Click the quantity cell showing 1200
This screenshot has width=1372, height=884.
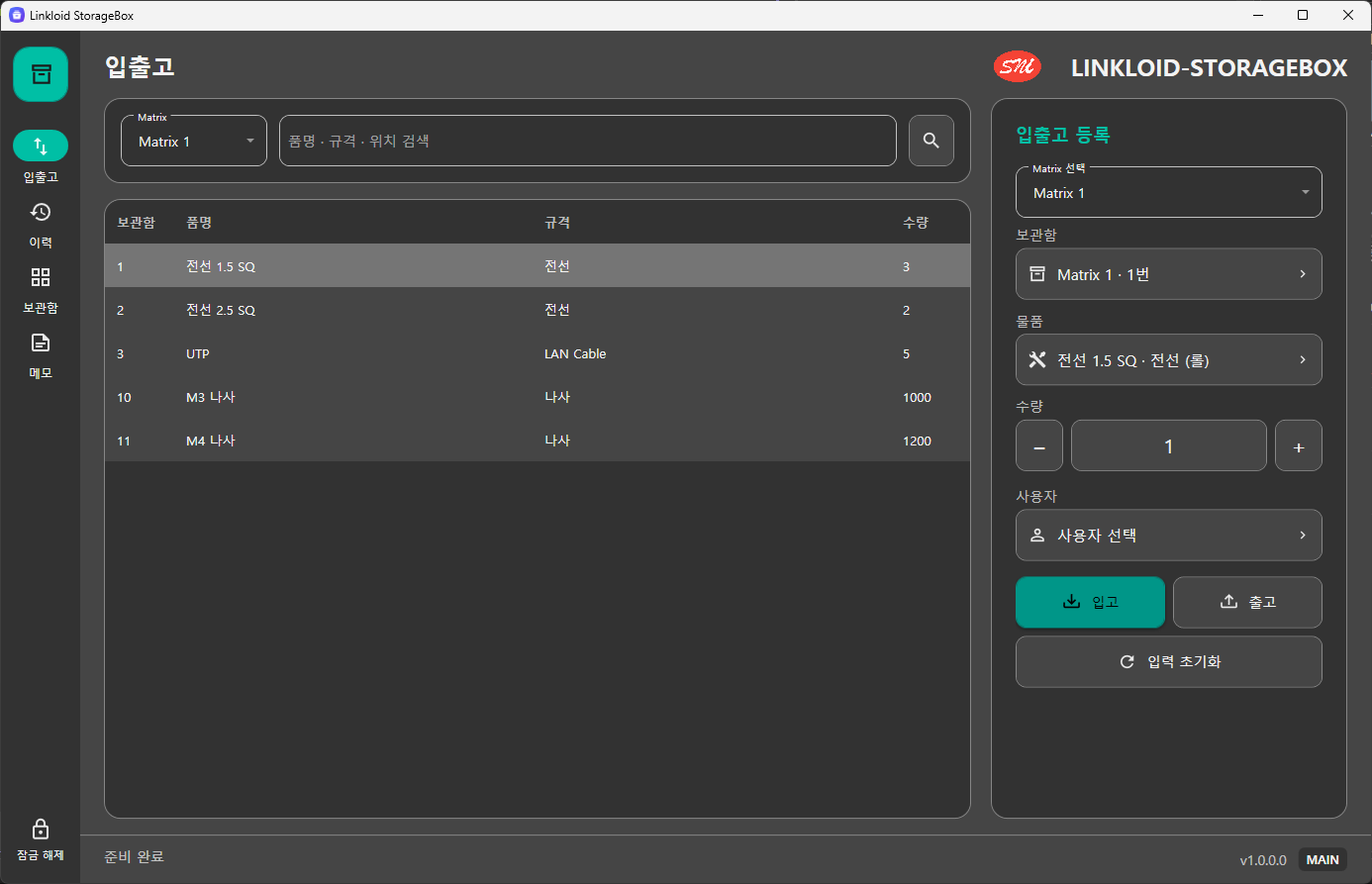[917, 441]
